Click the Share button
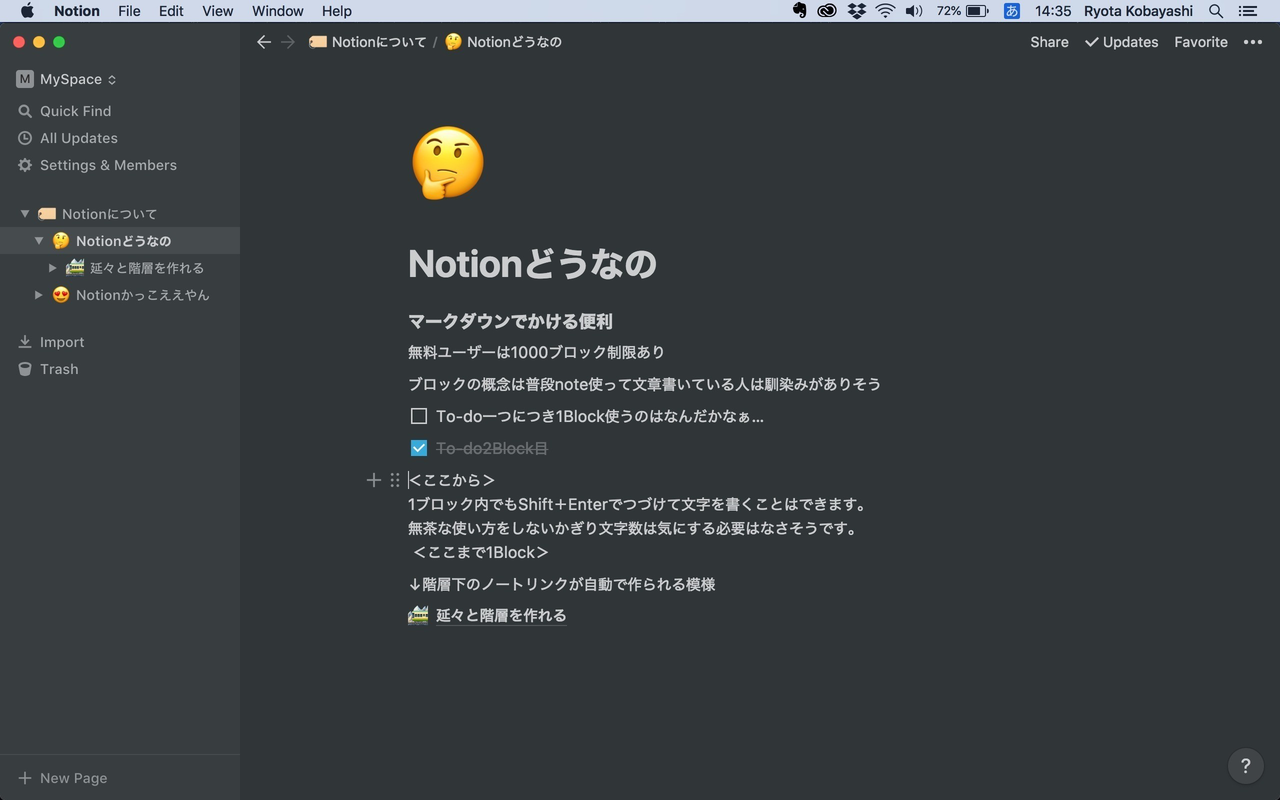Image resolution: width=1280 pixels, height=800 pixels. pos(1049,42)
